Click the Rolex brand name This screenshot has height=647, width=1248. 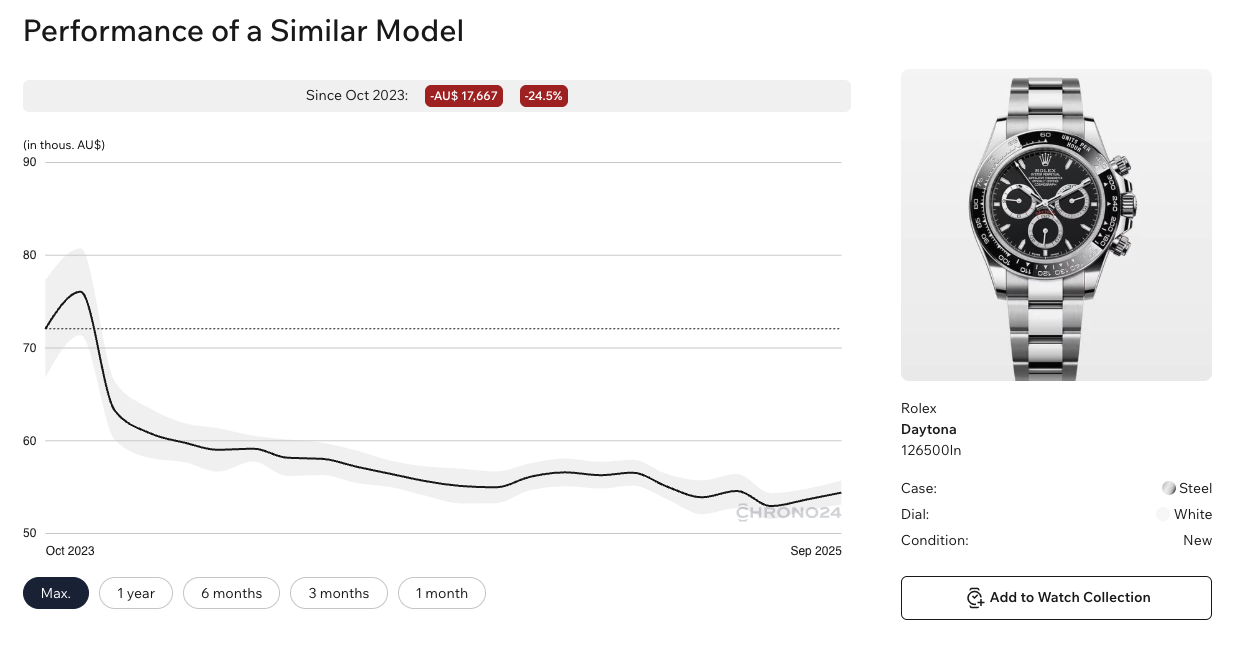[919, 408]
